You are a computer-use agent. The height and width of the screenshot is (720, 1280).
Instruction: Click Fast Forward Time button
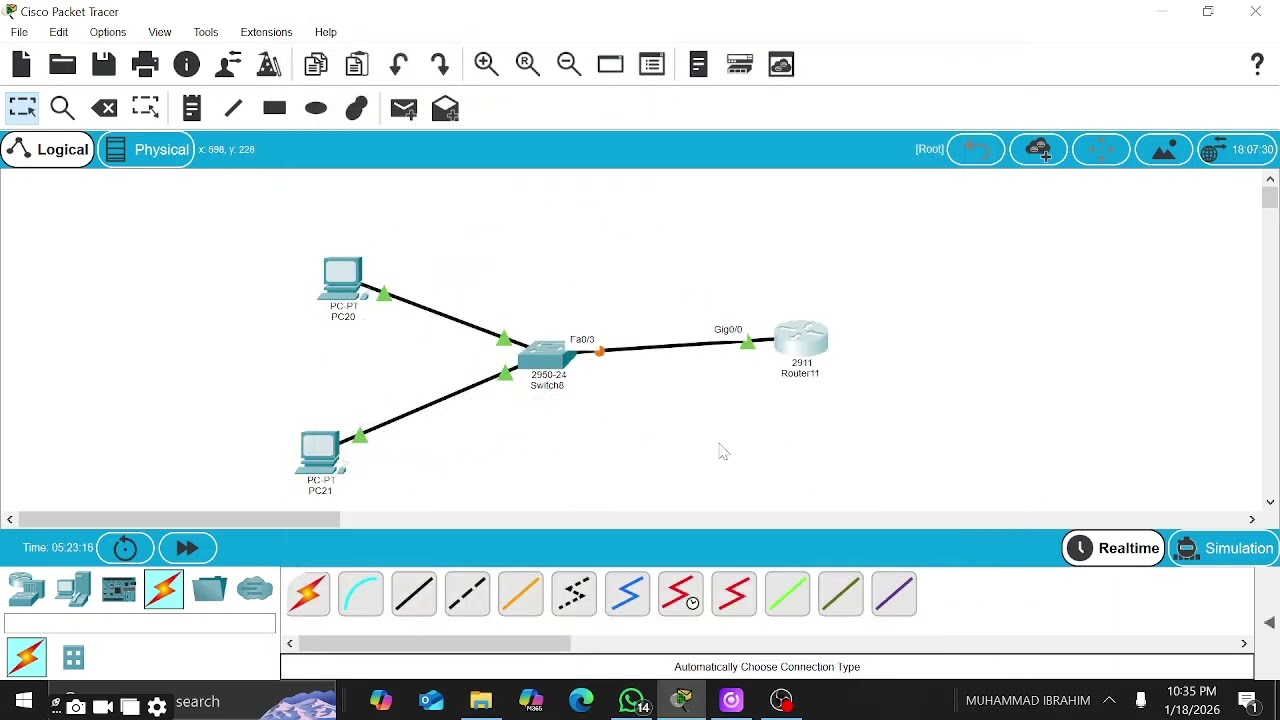click(x=187, y=548)
